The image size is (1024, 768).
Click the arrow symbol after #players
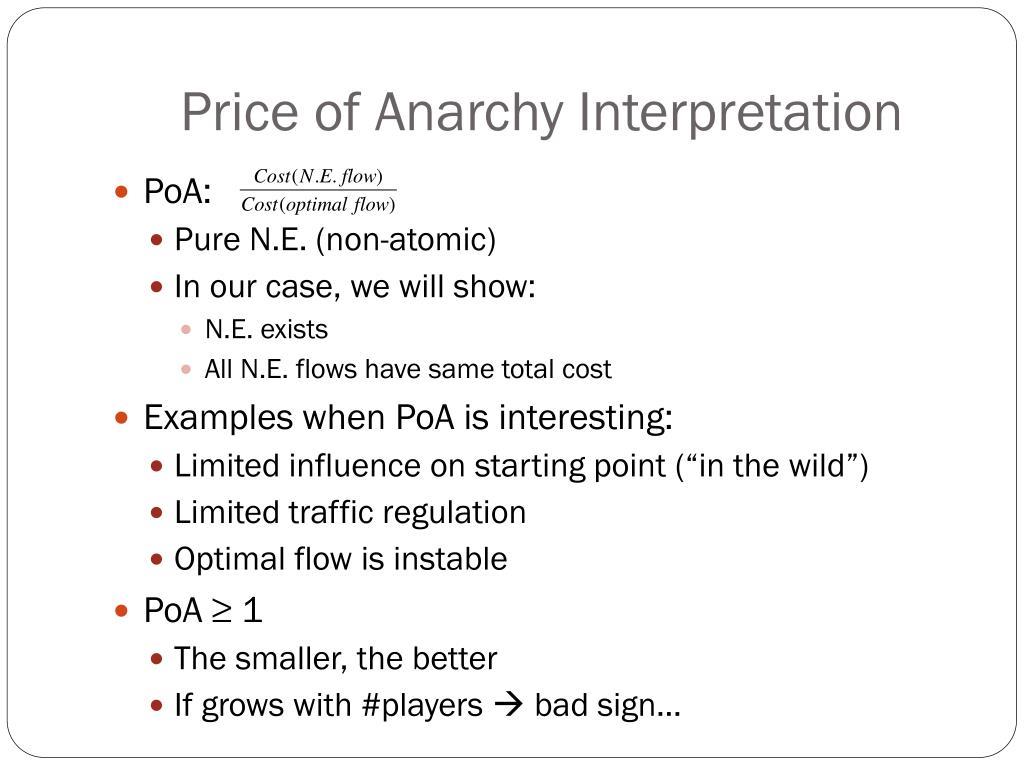[x=508, y=705]
